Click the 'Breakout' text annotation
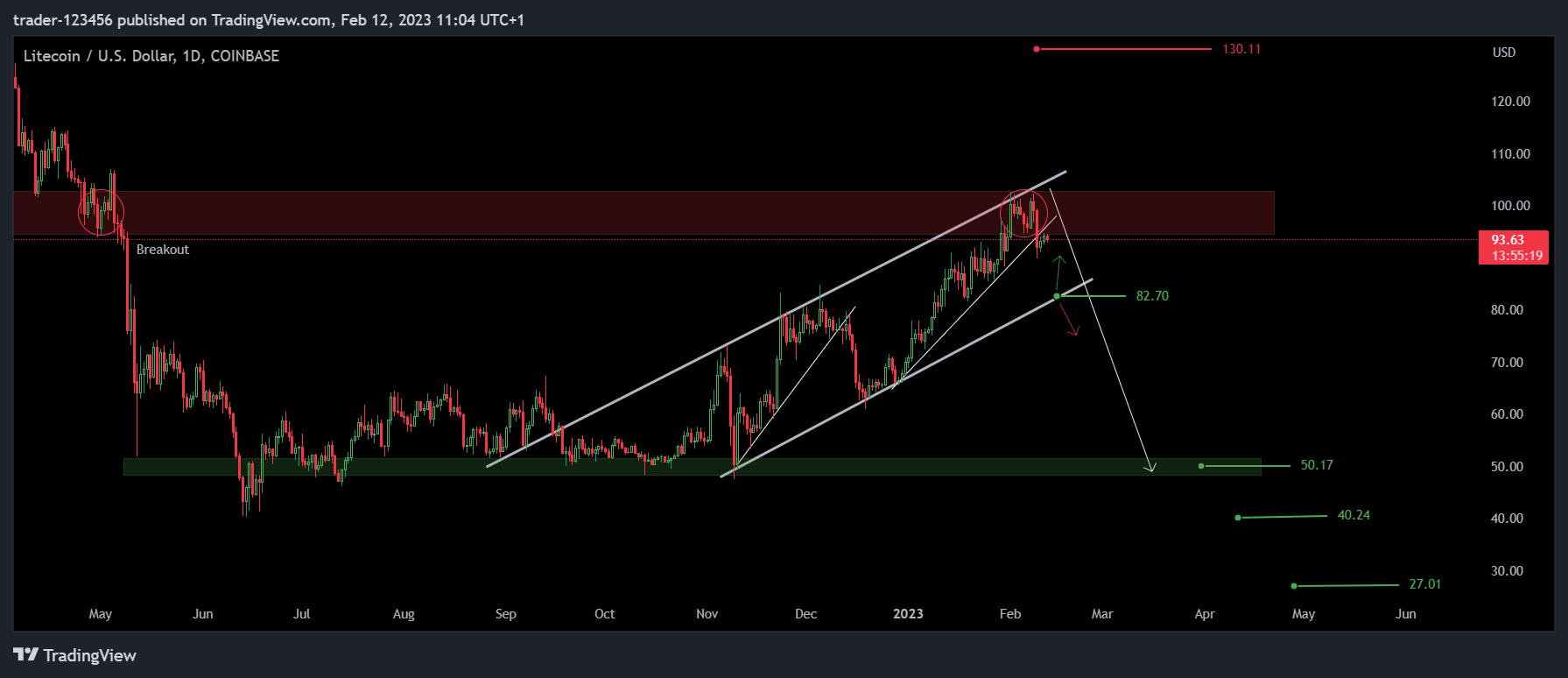The width and height of the screenshot is (1568, 678). pyautogui.click(x=163, y=250)
